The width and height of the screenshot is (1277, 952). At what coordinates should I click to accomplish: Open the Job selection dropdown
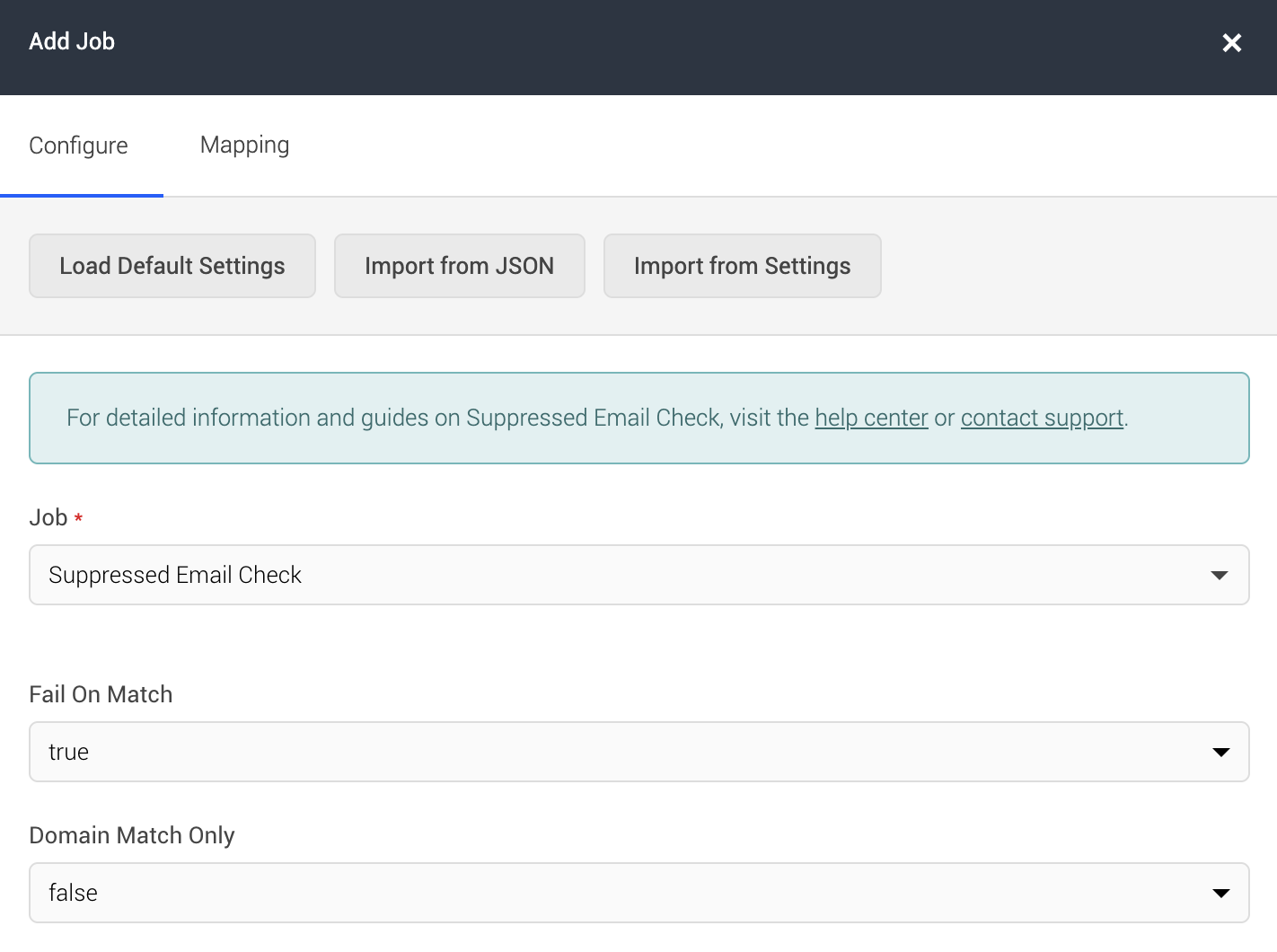[x=638, y=575]
